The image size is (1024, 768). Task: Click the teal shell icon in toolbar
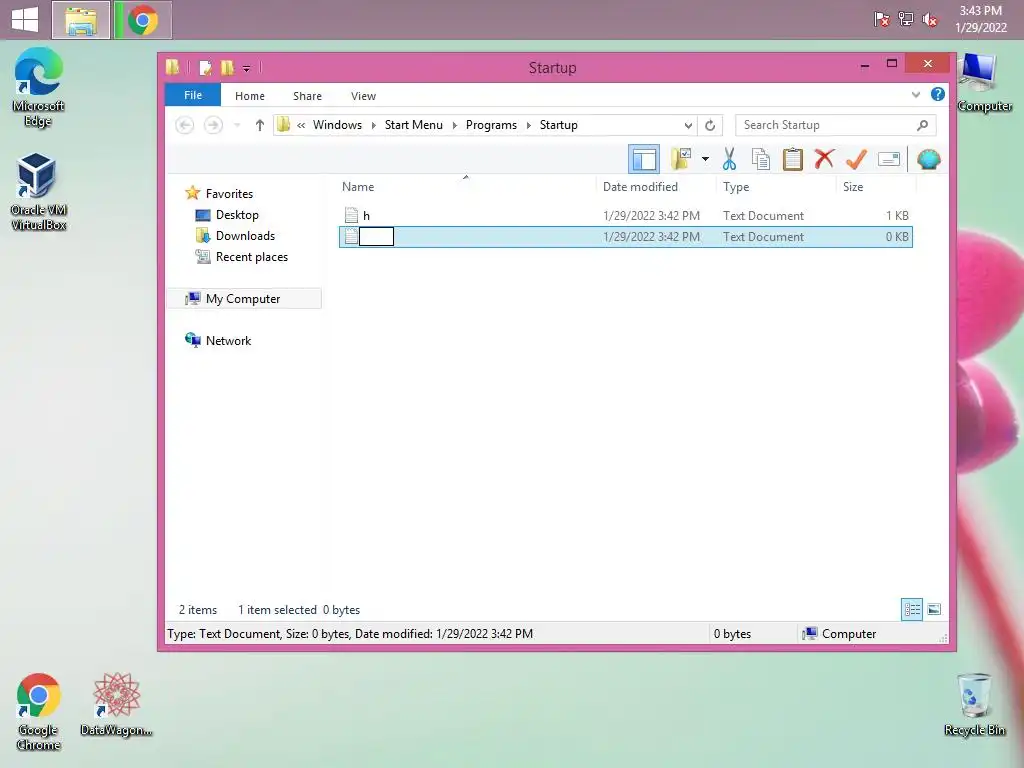coord(929,159)
